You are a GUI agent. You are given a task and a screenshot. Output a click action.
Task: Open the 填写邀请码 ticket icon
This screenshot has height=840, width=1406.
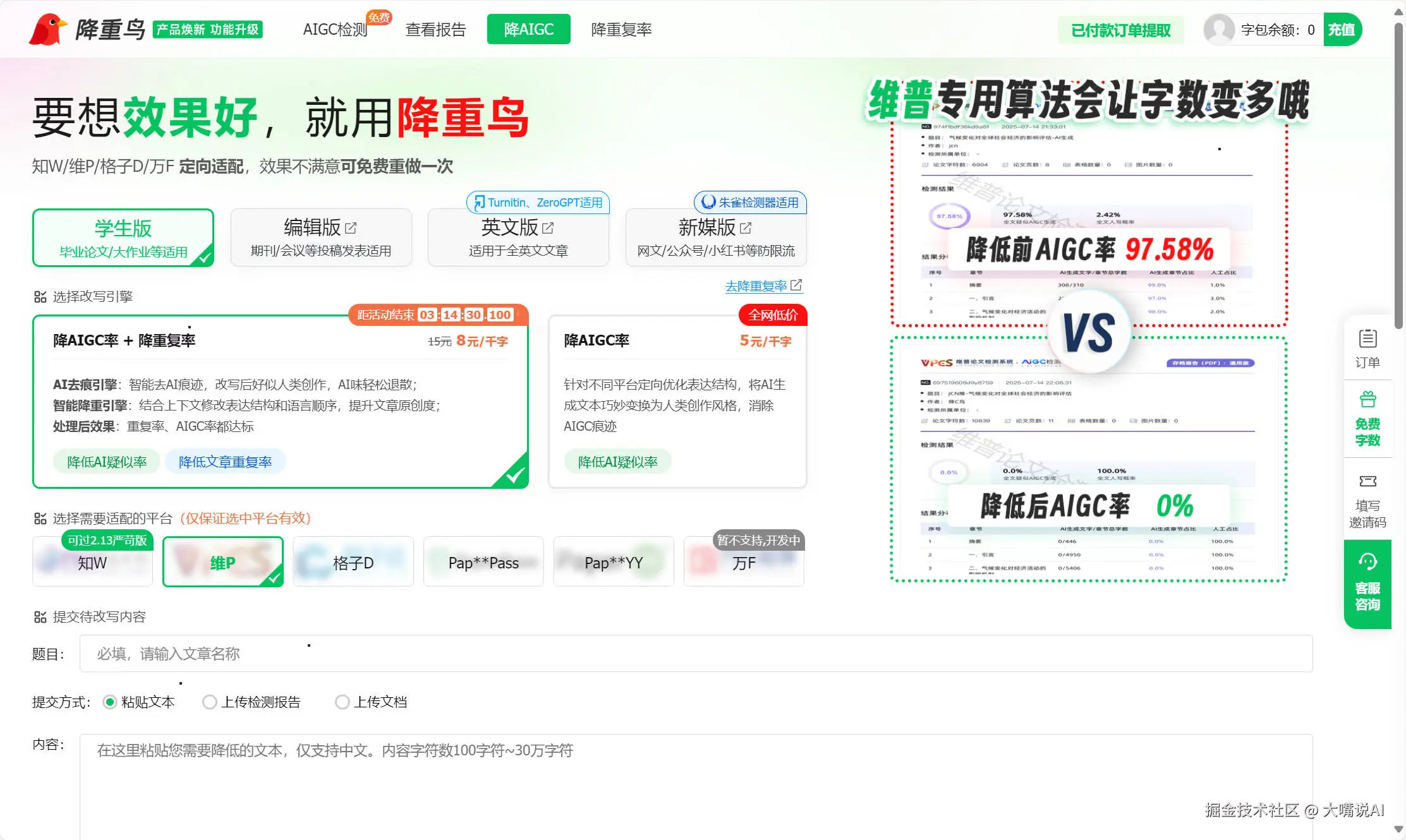pyautogui.click(x=1367, y=482)
